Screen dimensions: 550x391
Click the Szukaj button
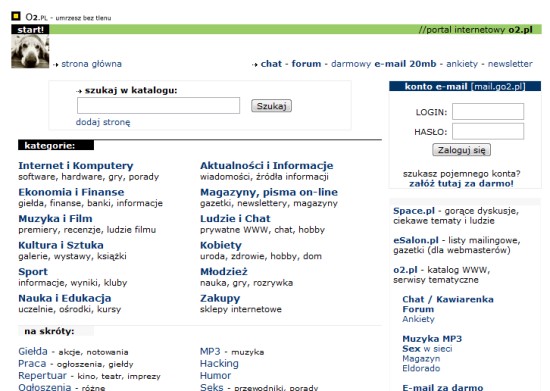271,106
